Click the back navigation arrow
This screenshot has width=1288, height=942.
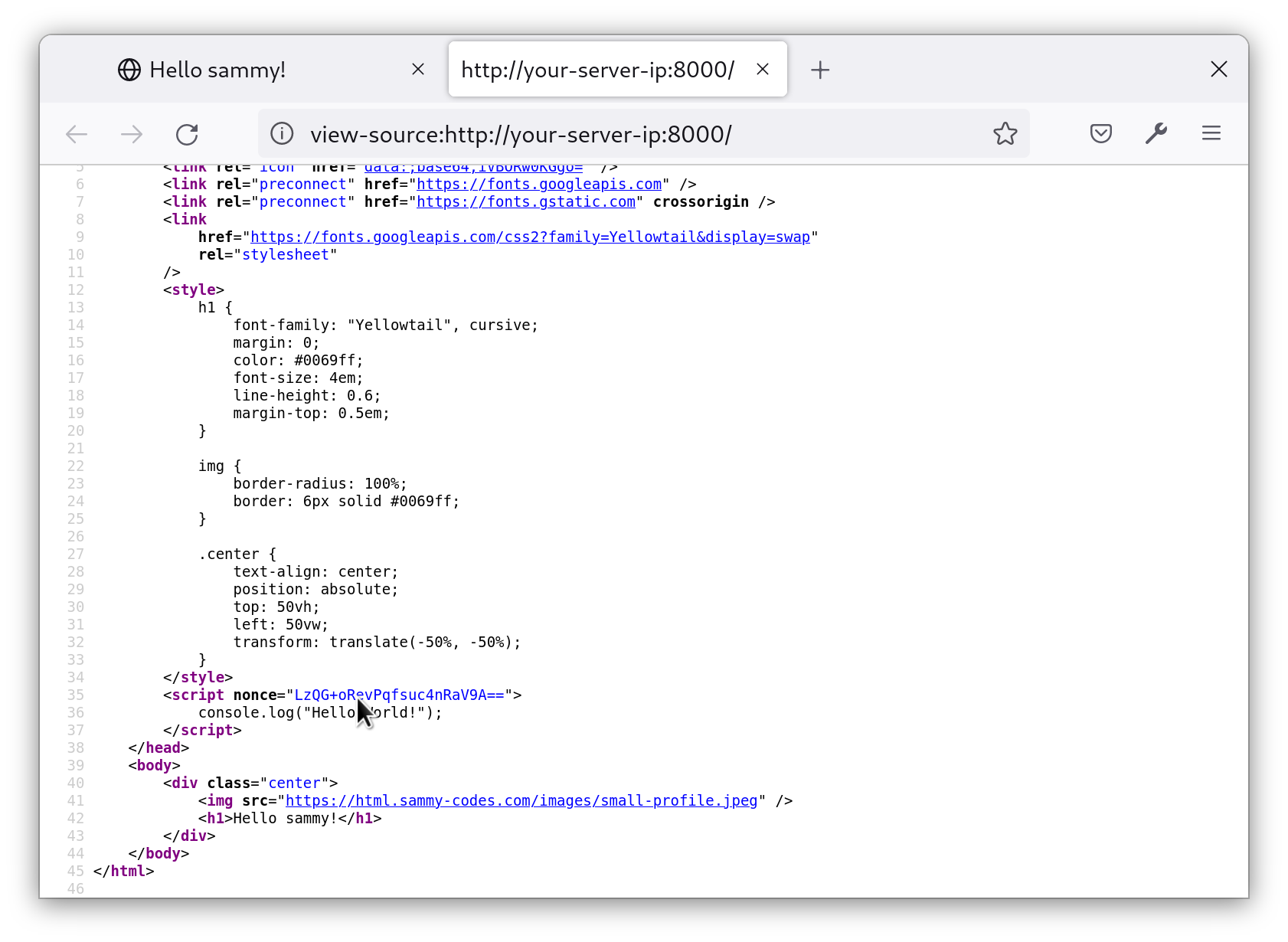77,135
